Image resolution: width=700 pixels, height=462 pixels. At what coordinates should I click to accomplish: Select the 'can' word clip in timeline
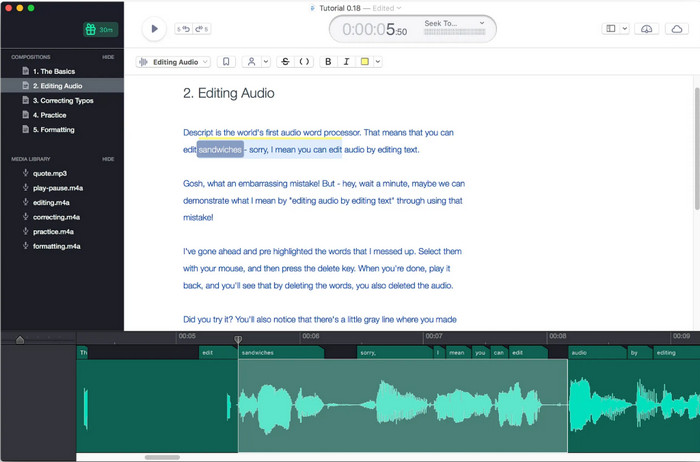(x=500, y=353)
